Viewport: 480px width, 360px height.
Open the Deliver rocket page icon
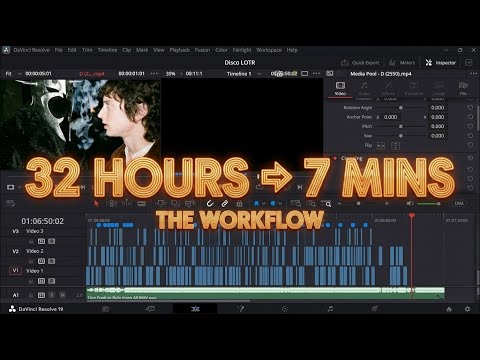click(x=375, y=309)
